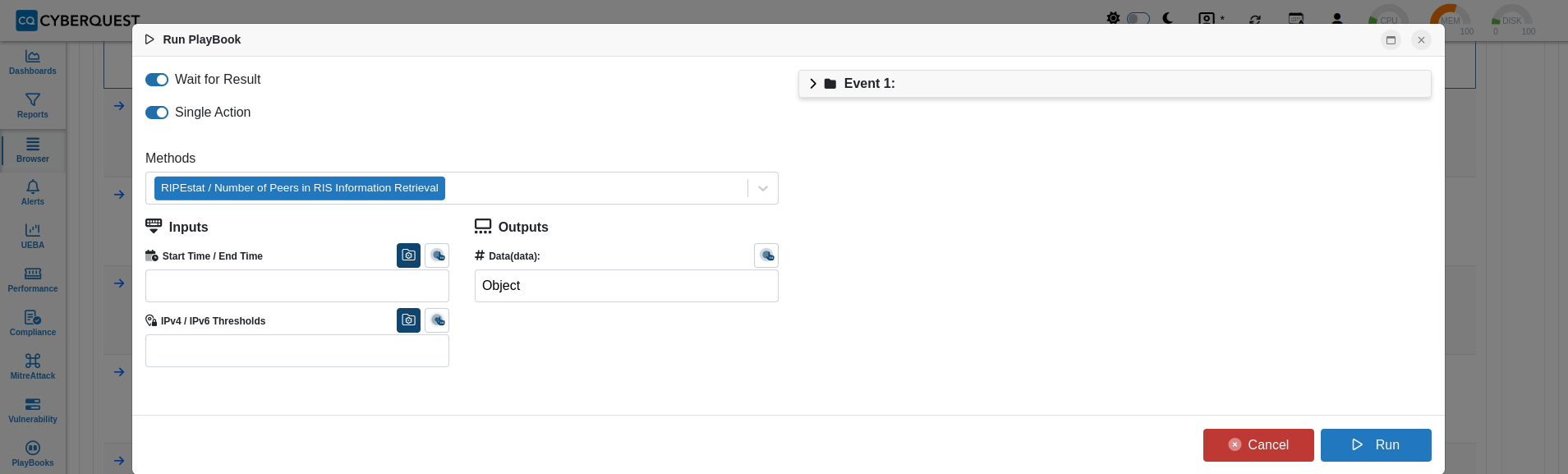Image resolution: width=1568 pixels, height=474 pixels.
Task: Turn off the Single Action toggle
Action: pyautogui.click(x=157, y=113)
